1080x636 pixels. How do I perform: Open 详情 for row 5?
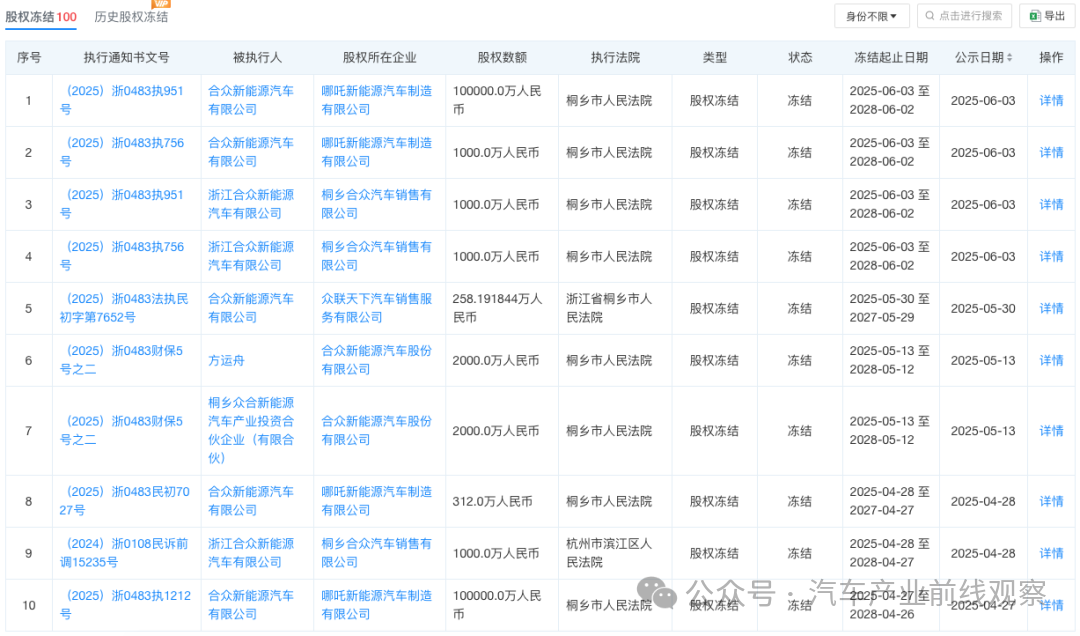pos(1051,309)
